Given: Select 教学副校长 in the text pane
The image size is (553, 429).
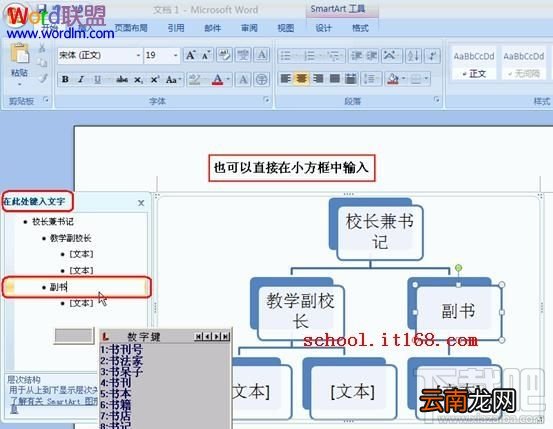Looking at the screenshot, I should [x=71, y=238].
